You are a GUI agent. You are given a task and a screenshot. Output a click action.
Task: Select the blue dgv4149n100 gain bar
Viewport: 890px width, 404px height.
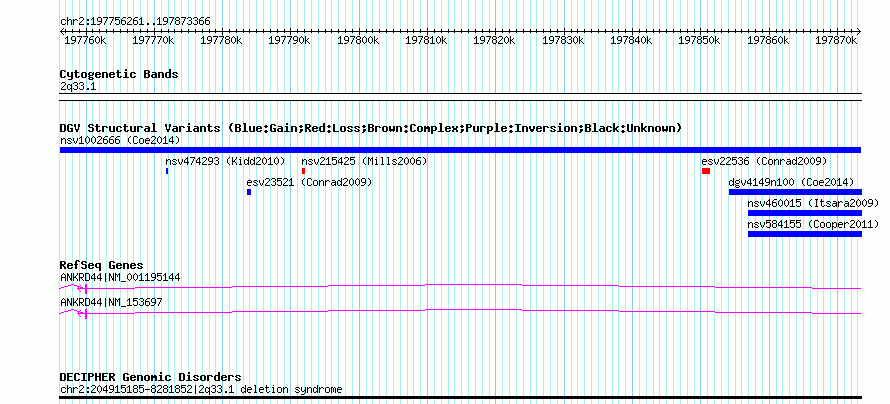(795, 192)
